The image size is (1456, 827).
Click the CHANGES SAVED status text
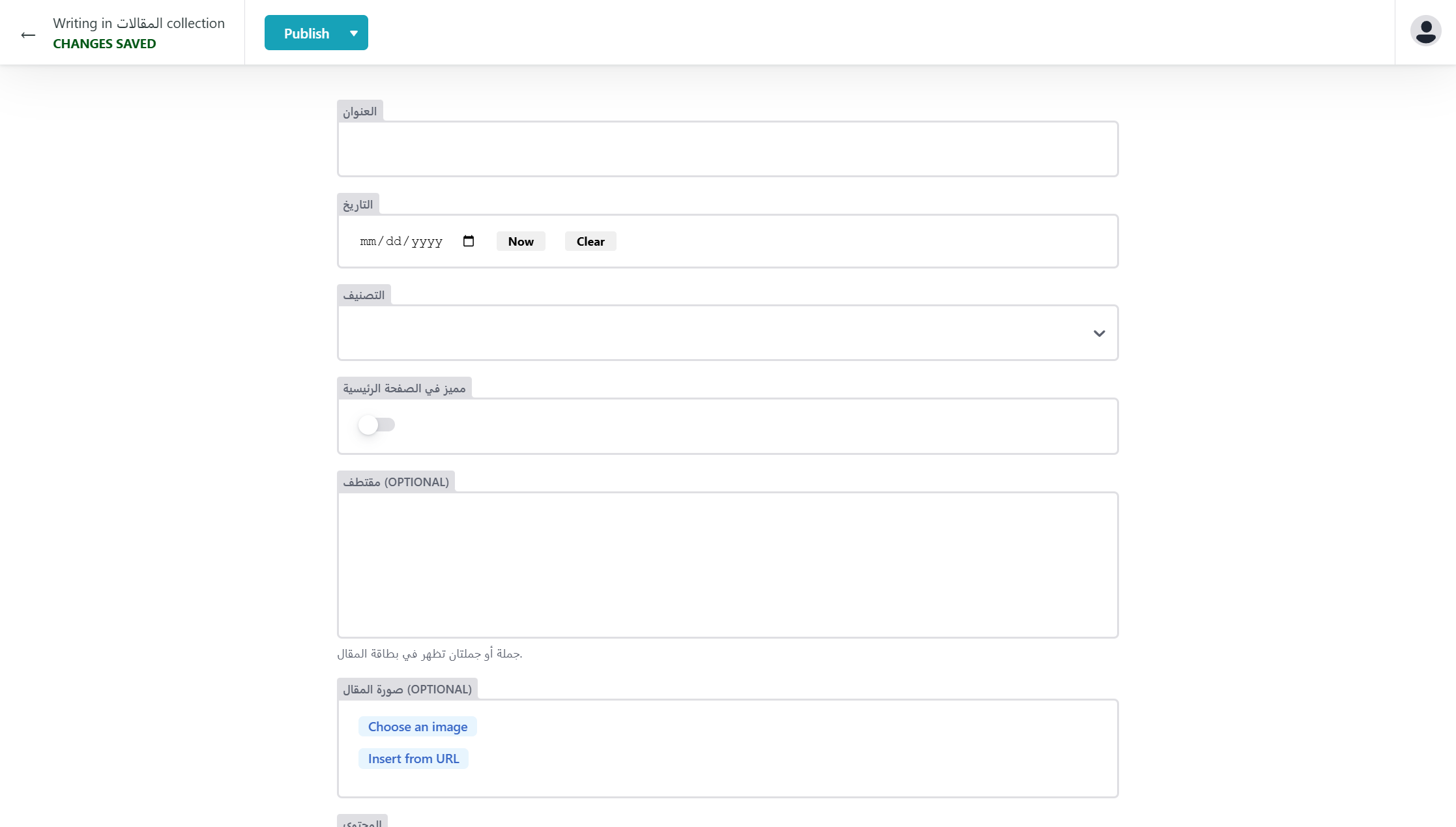104,44
